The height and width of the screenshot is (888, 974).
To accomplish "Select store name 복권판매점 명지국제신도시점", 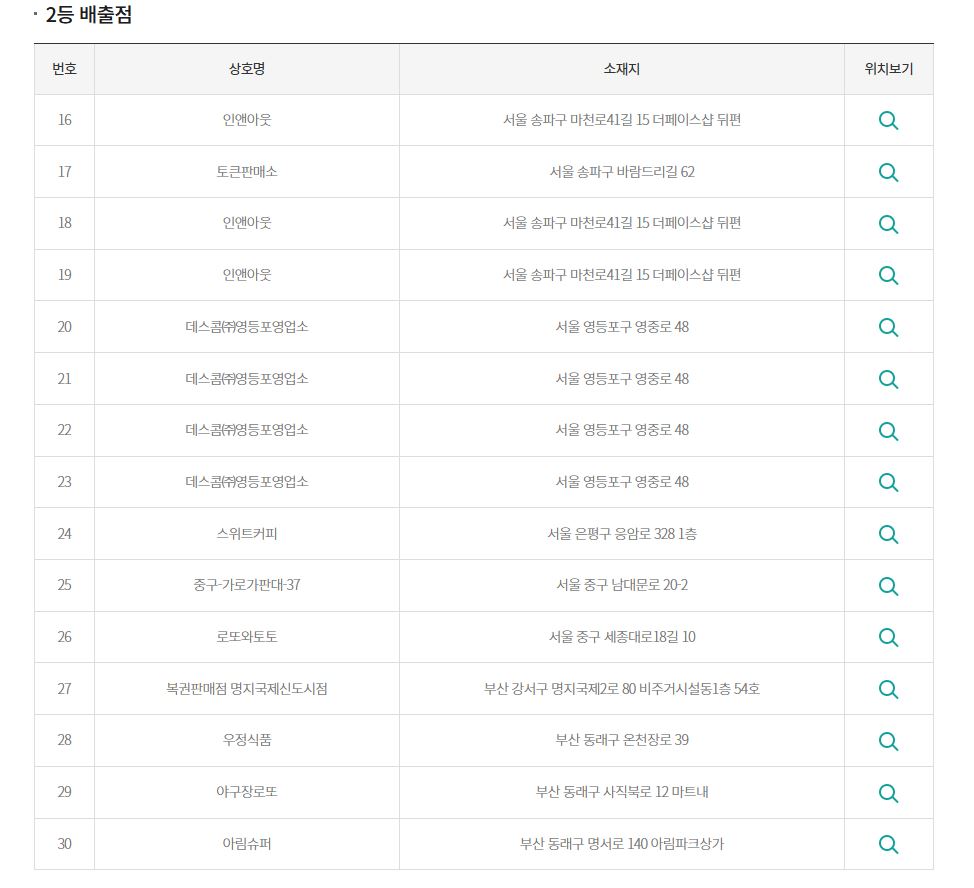I will [247, 689].
